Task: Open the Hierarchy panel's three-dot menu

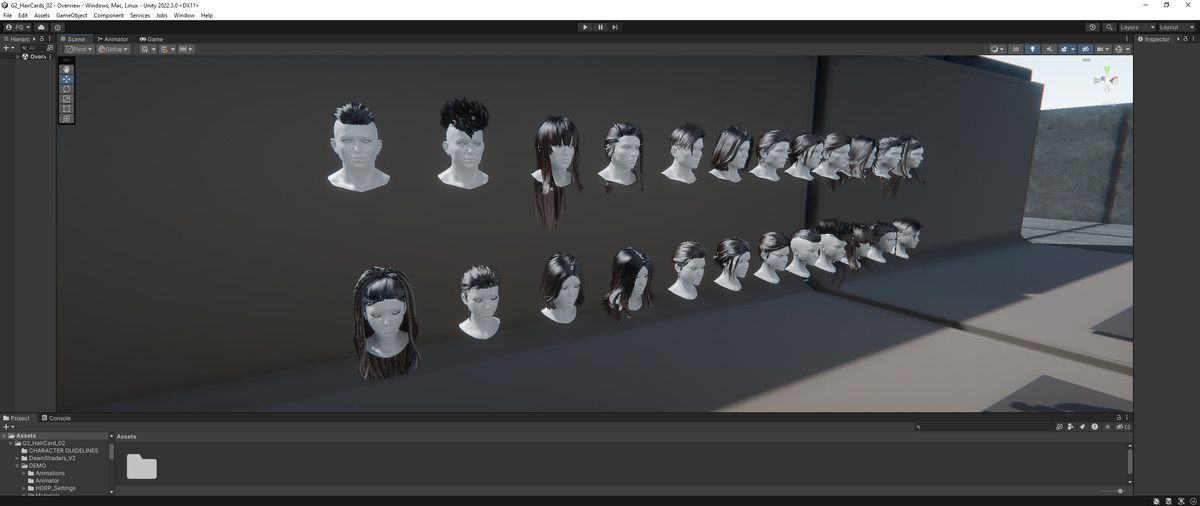Action: [x=49, y=39]
